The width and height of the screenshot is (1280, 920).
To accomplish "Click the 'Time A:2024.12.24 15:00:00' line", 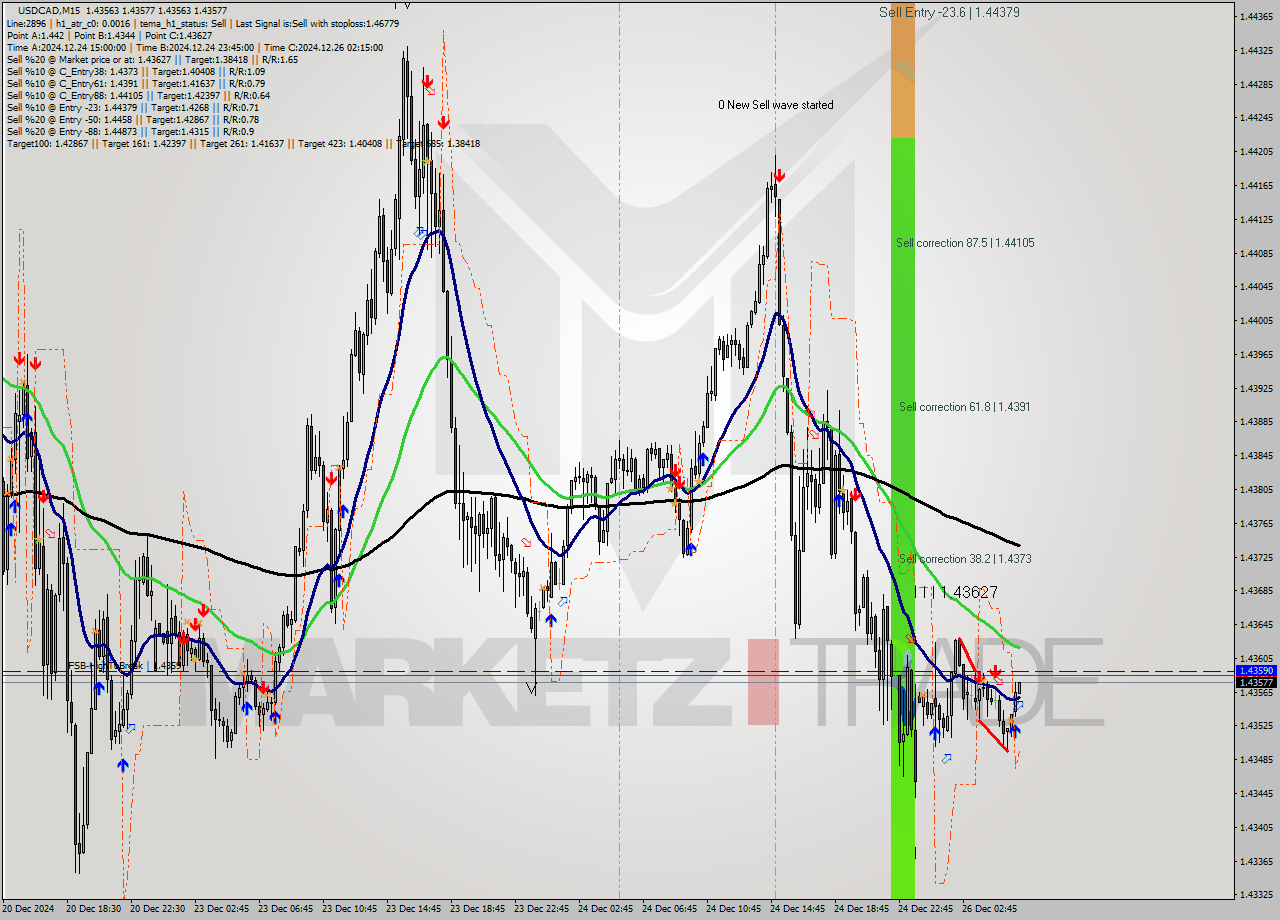I will [194, 47].
